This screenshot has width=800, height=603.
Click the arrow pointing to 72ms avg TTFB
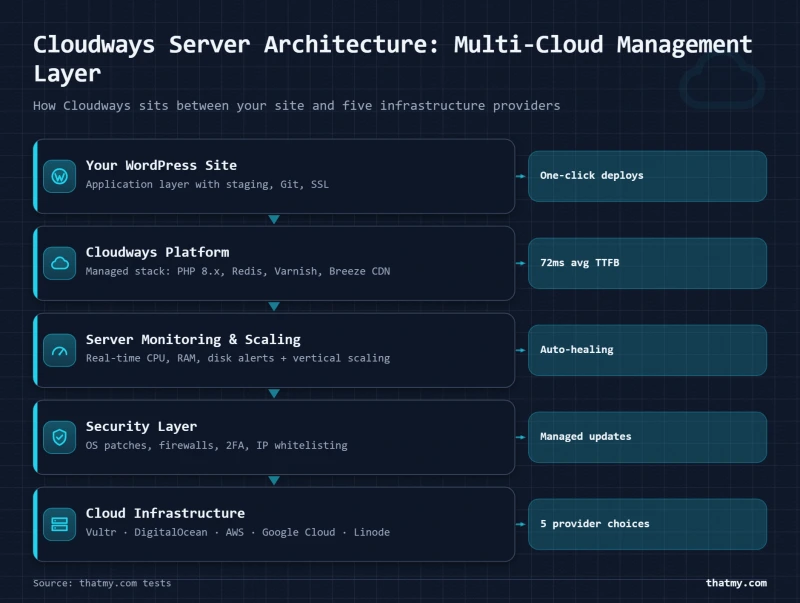coord(520,263)
